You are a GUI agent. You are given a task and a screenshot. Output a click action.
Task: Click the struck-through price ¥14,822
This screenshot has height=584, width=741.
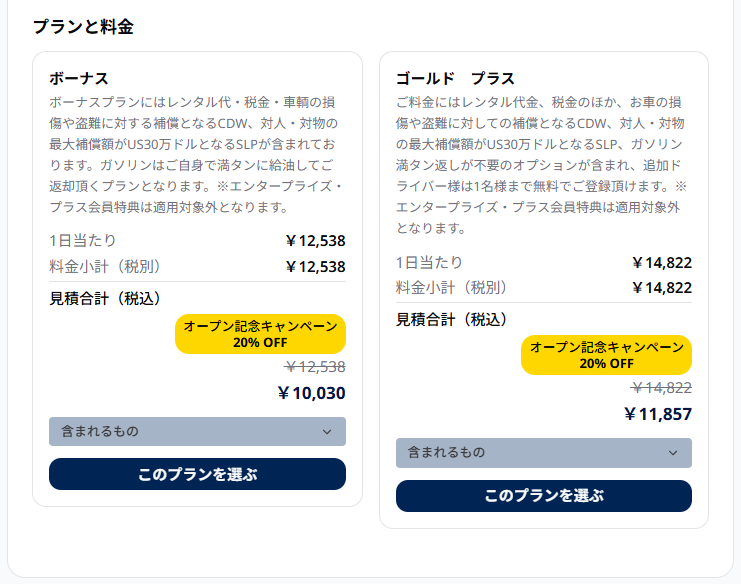[x=661, y=388]
